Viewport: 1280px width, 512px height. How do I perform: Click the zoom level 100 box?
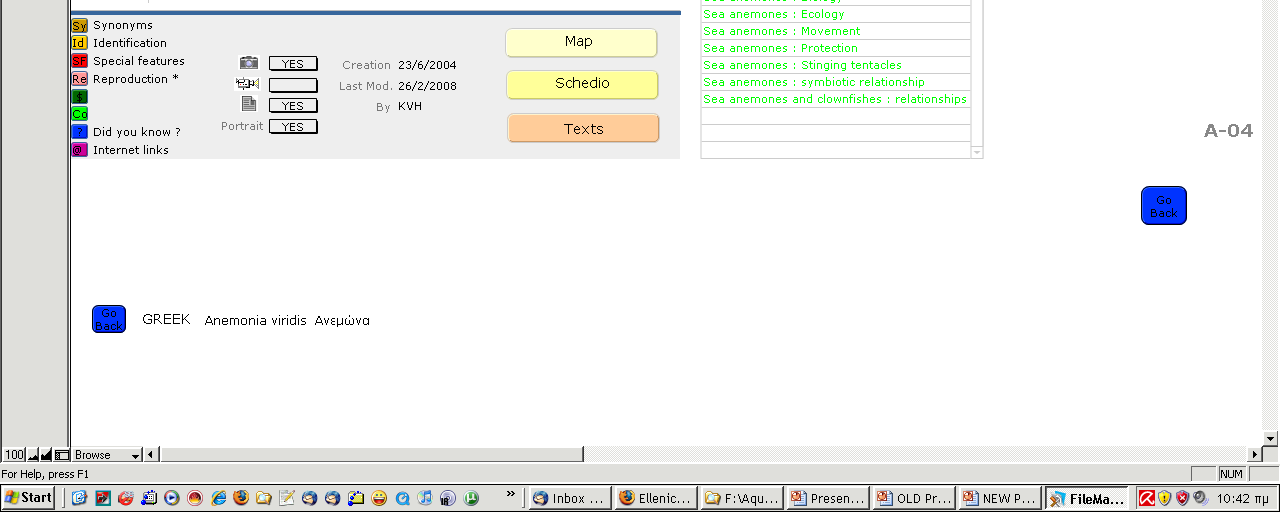[14, 455]
